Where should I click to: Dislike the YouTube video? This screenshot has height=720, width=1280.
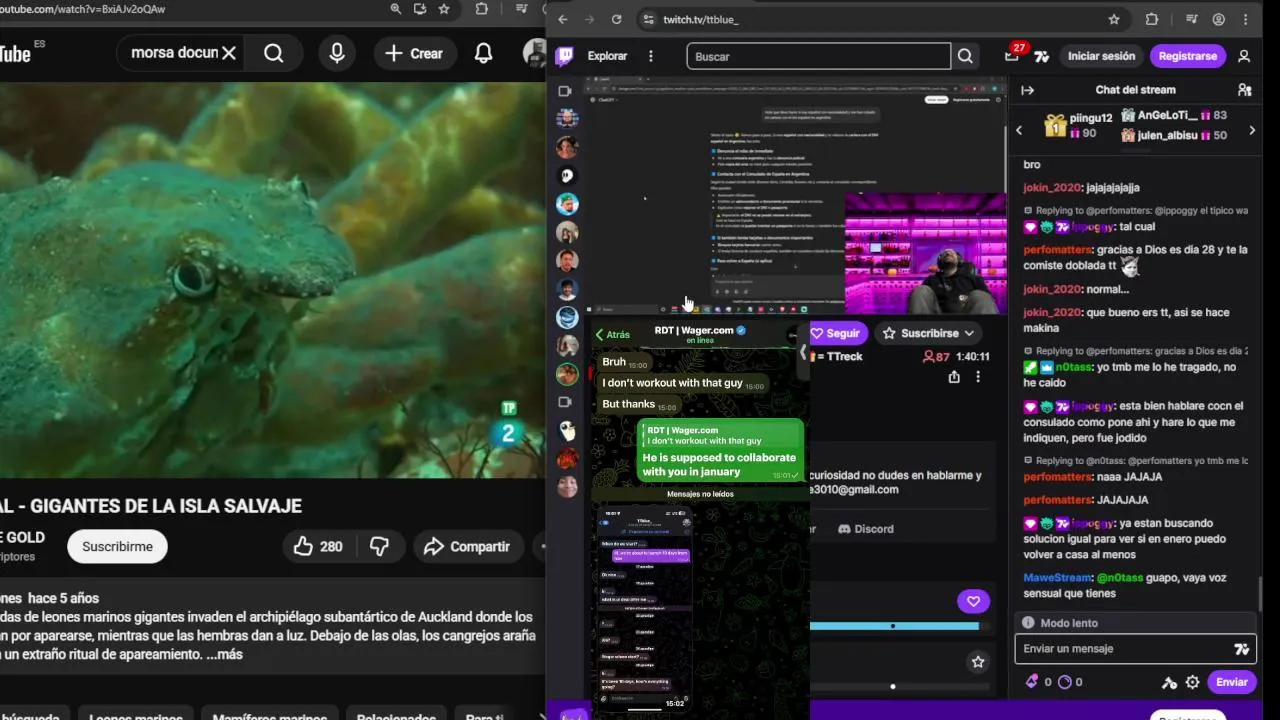pyautogui.click(x=380, y=546)
